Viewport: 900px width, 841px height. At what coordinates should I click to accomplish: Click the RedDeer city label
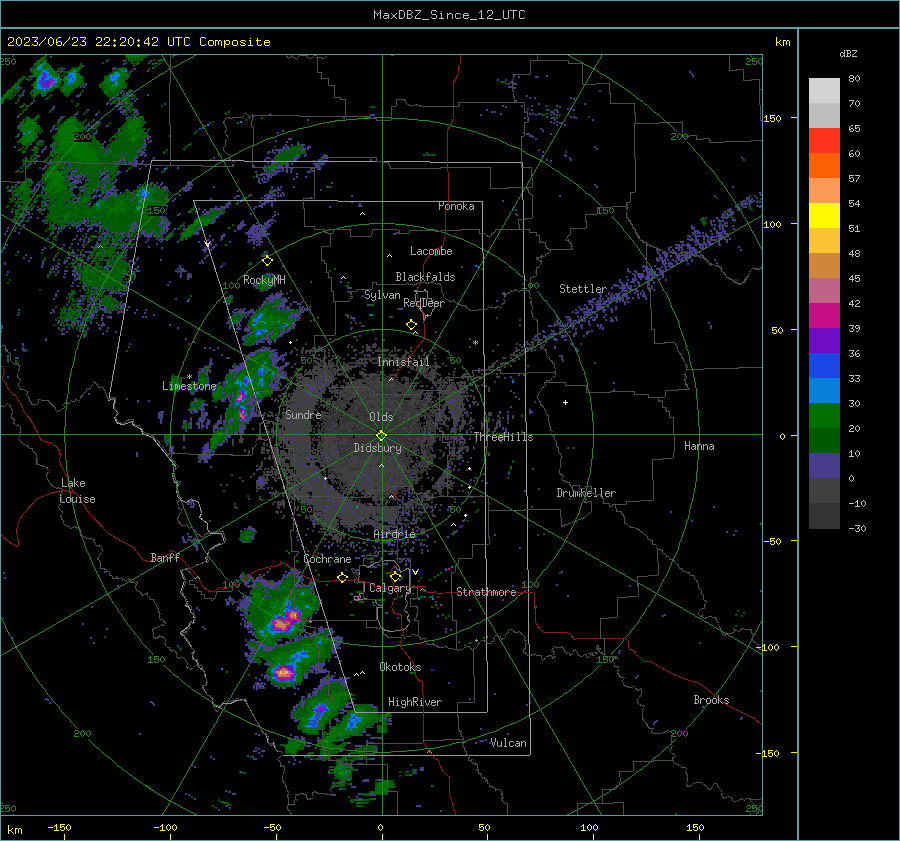point(424,303)
